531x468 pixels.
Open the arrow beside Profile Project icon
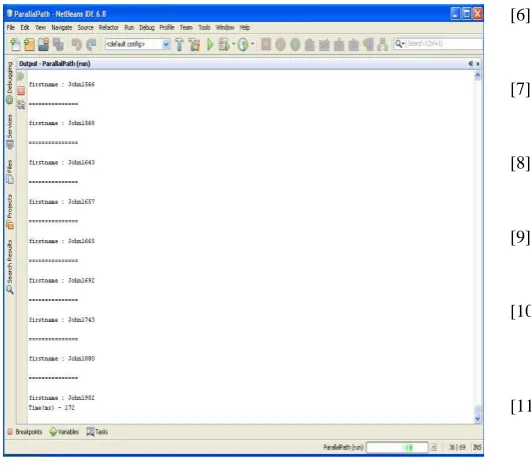point(253,44)
